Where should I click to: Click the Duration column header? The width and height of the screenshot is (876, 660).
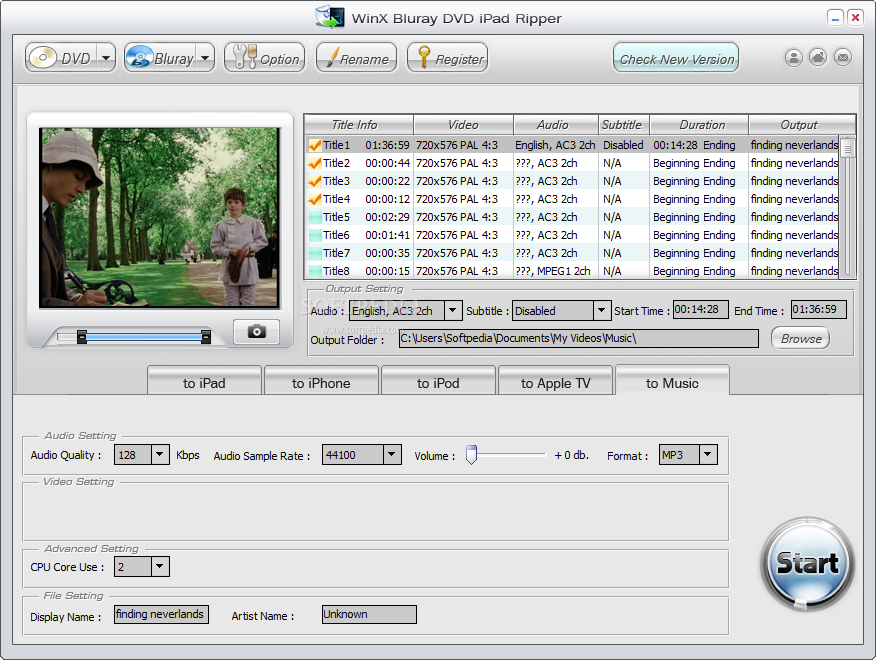click(x=699, y=125)
